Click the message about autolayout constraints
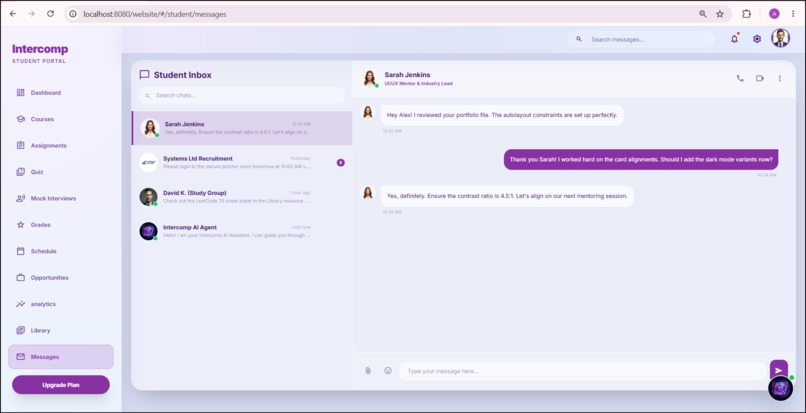 [502, 115]
